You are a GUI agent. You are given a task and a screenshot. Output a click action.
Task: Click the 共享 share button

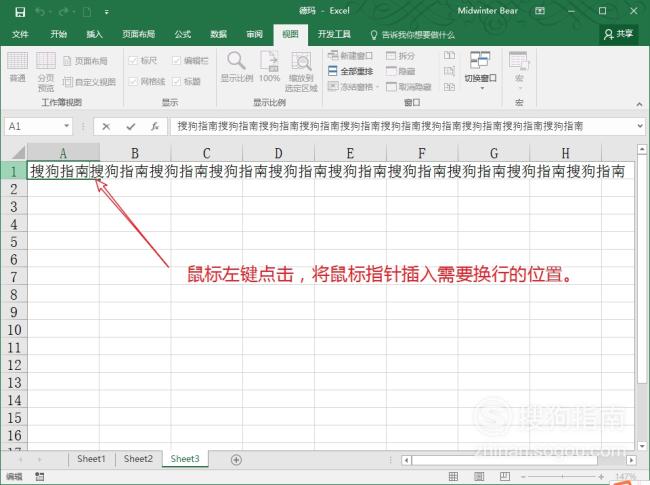point(618,34)
